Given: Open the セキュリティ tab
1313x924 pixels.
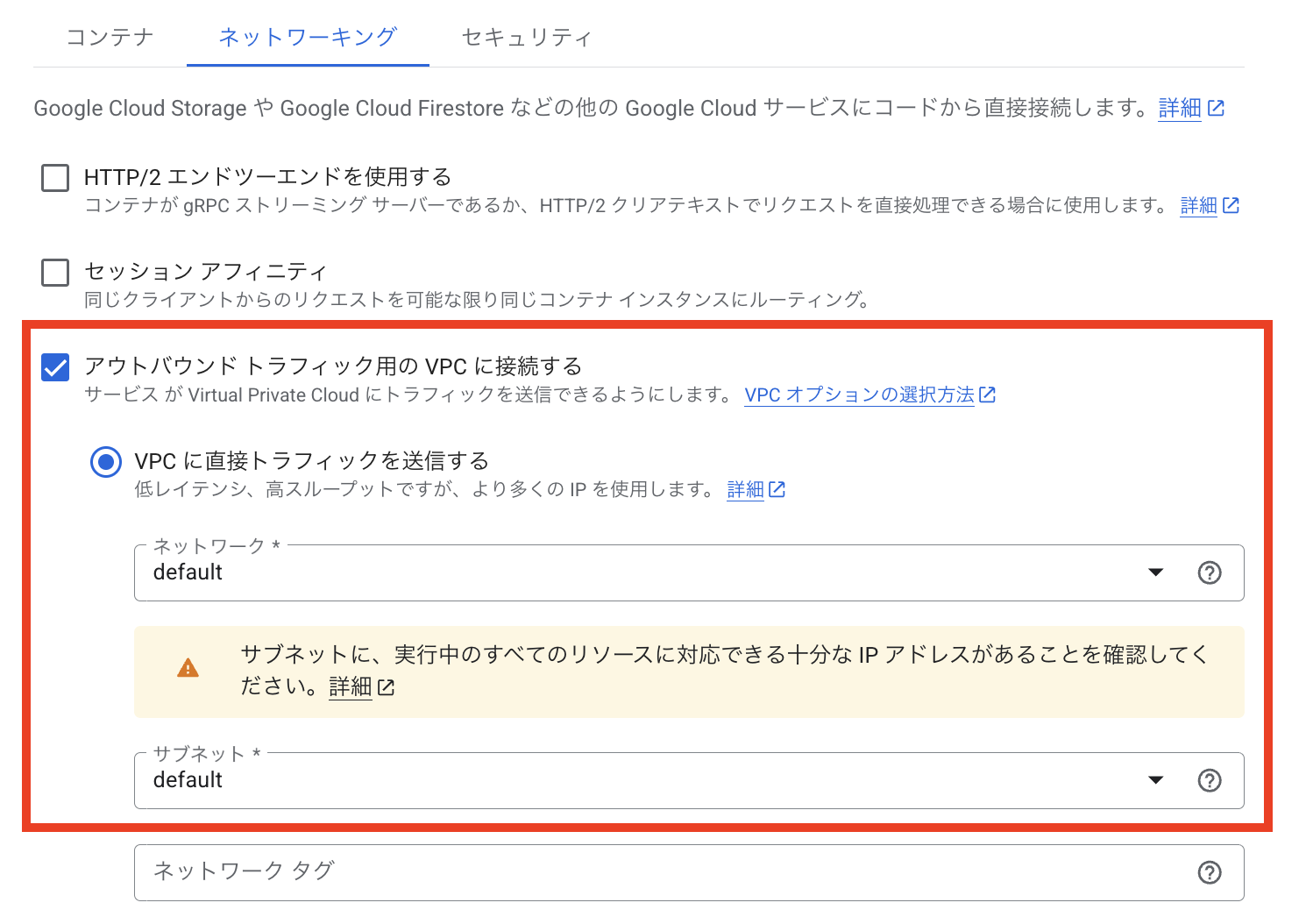Looking at the screenshot, I should coord(526,38).
